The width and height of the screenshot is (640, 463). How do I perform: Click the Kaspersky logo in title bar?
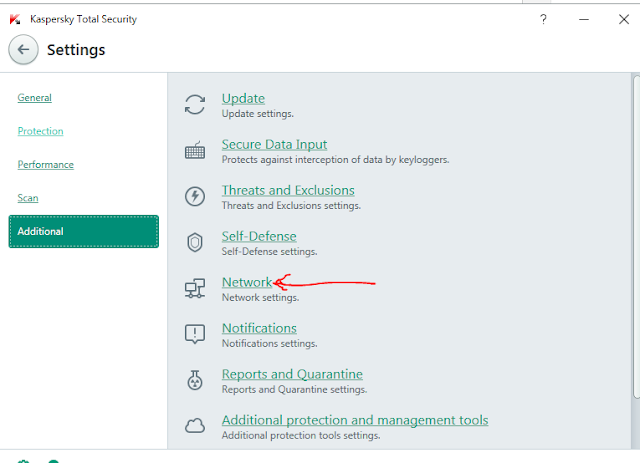(14, 19)
